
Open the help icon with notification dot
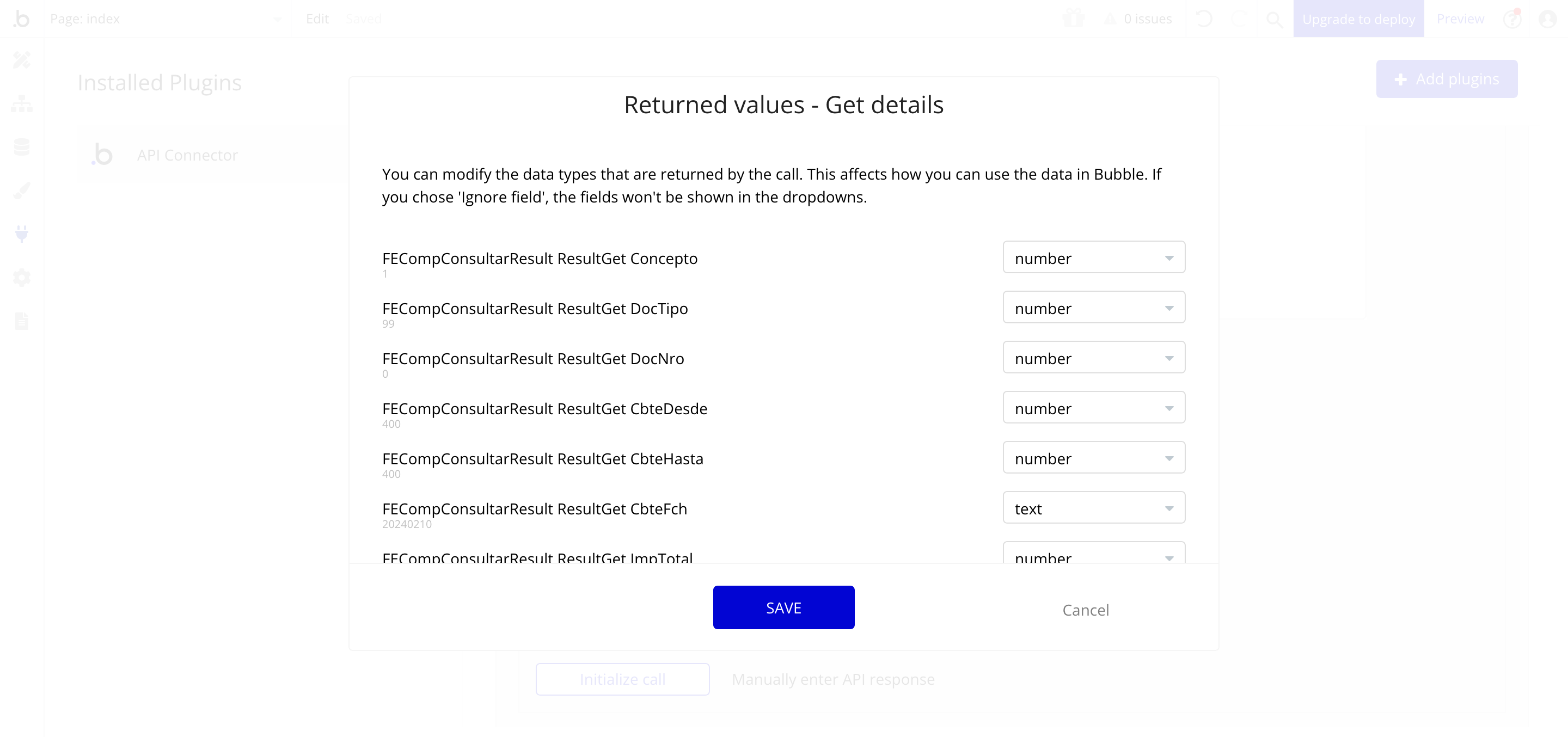click(x=1512, y=19)
